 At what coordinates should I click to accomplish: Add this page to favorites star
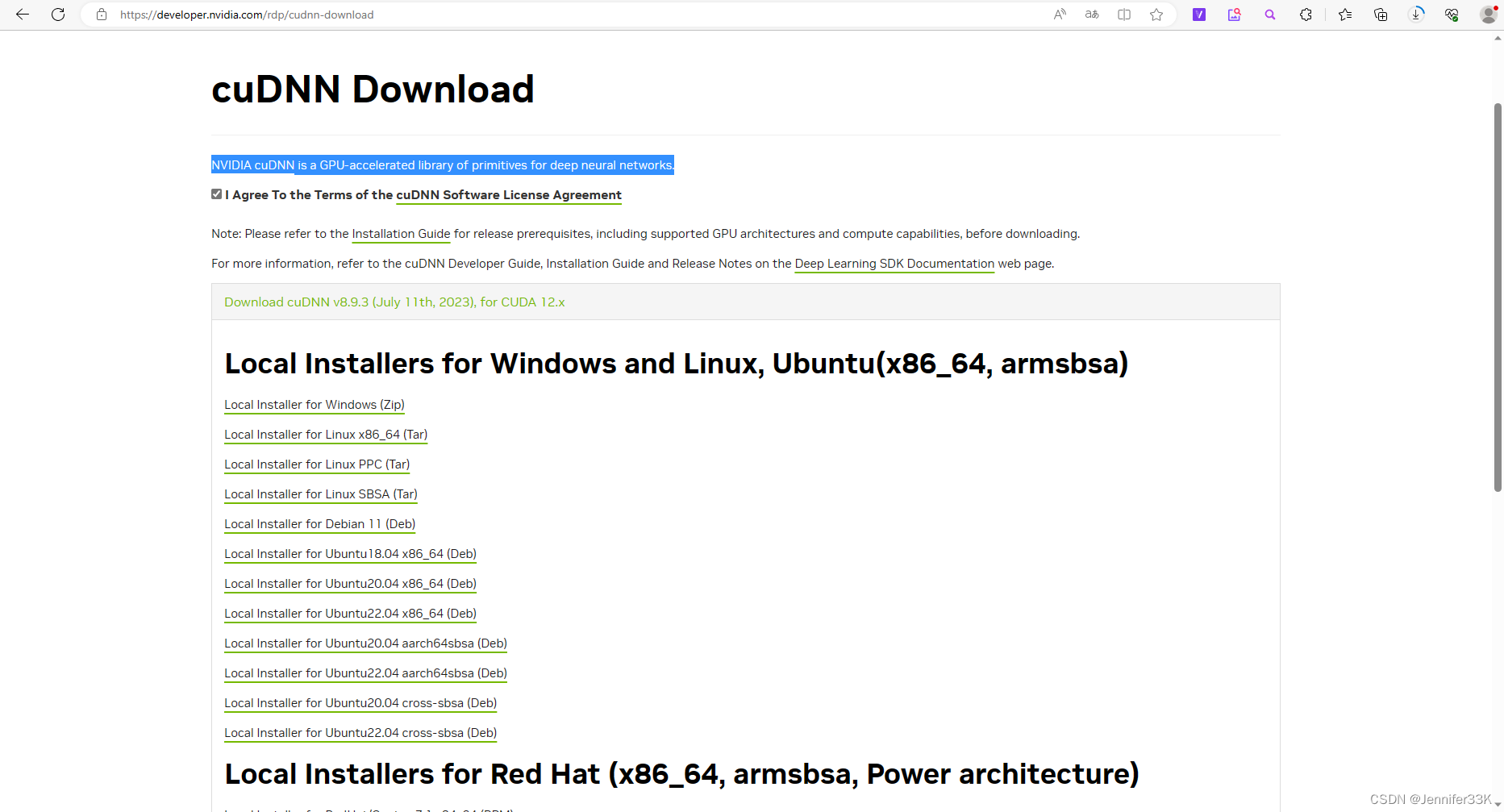(x=1156, y=15)
